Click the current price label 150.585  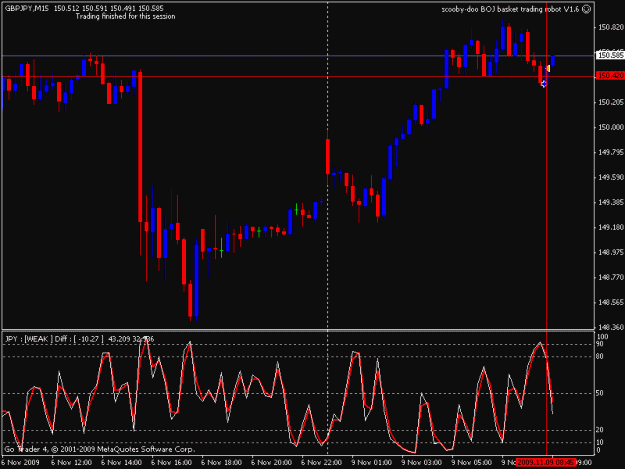tap(610, 55)
